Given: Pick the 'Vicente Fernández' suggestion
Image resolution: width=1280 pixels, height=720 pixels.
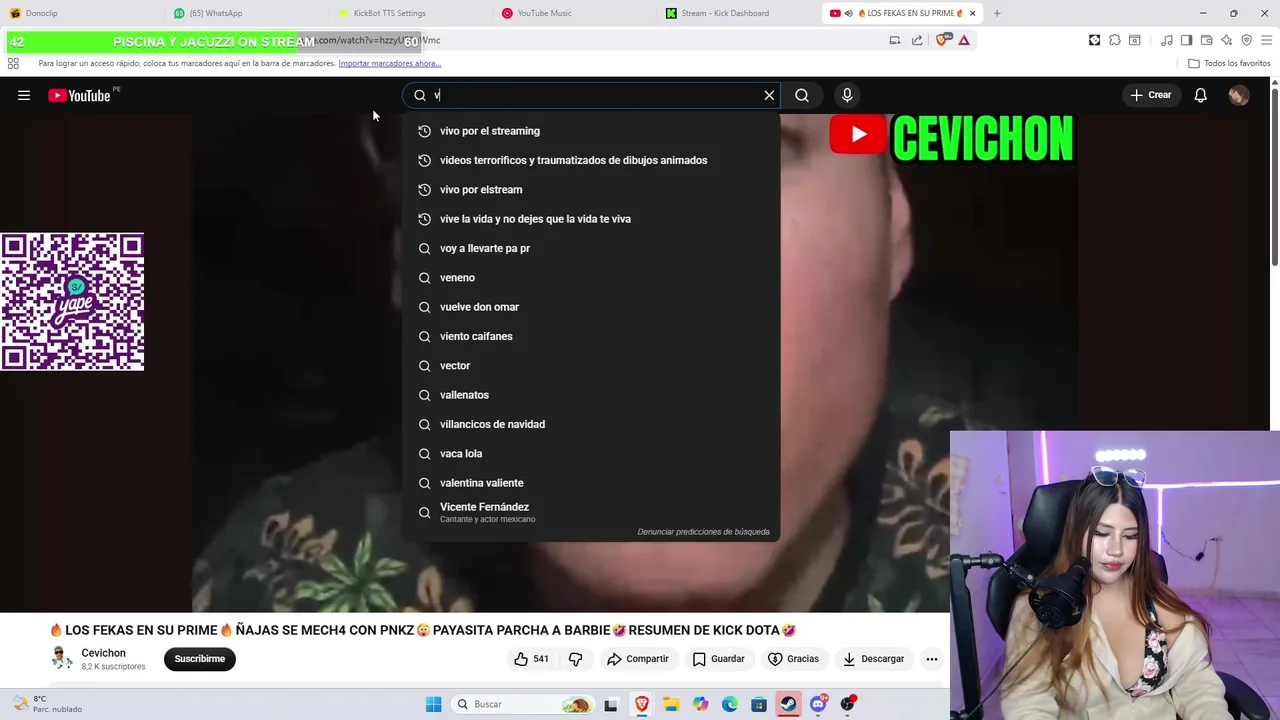Looking at the screenshot, I should [x=591, y=512].
